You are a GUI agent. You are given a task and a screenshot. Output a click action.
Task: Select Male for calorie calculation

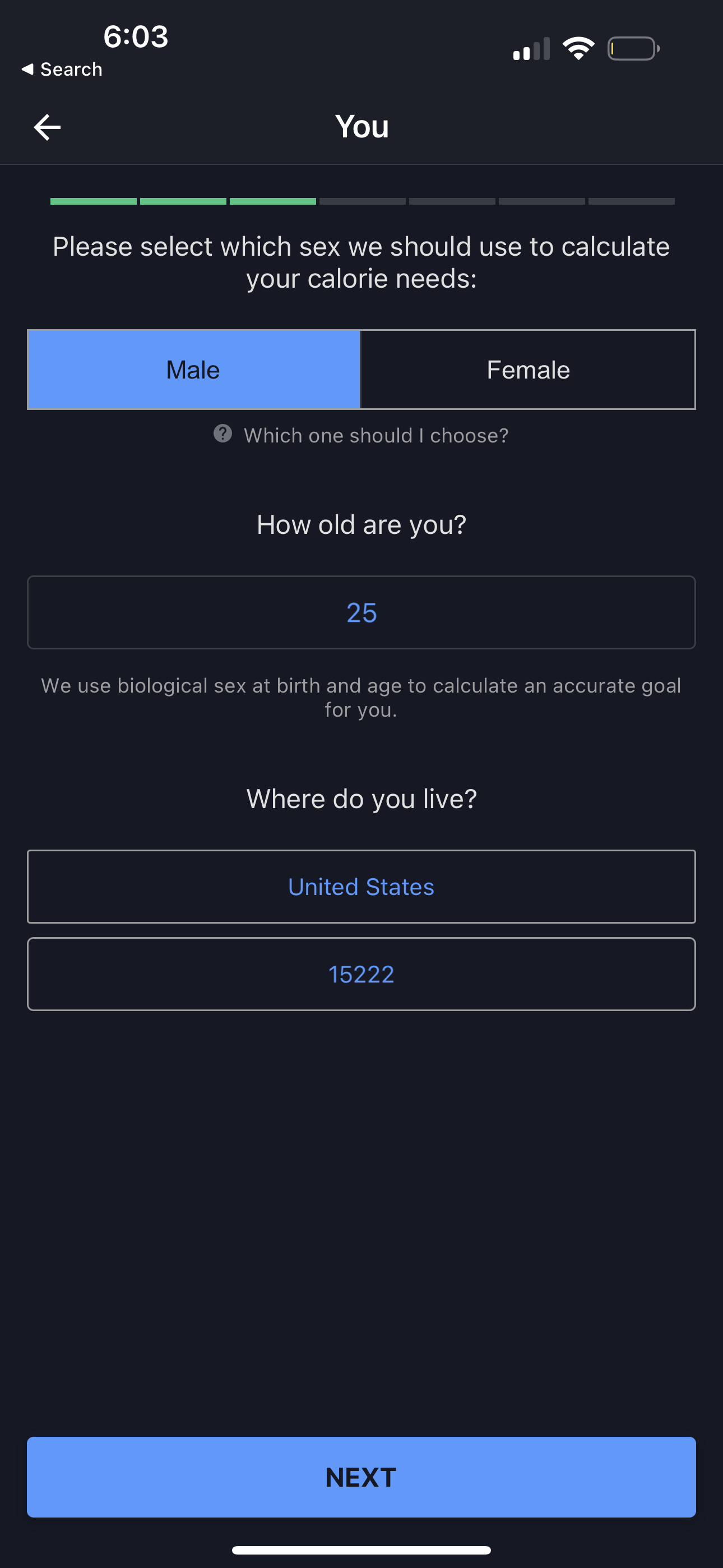tap(193, 370)
